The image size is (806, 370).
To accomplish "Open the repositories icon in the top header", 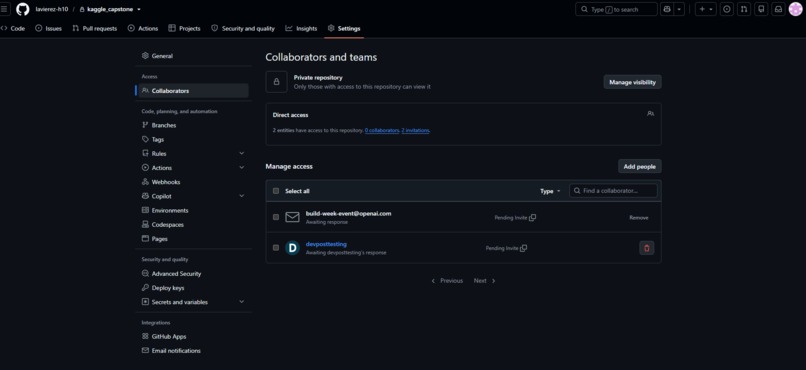I will 761,9.
